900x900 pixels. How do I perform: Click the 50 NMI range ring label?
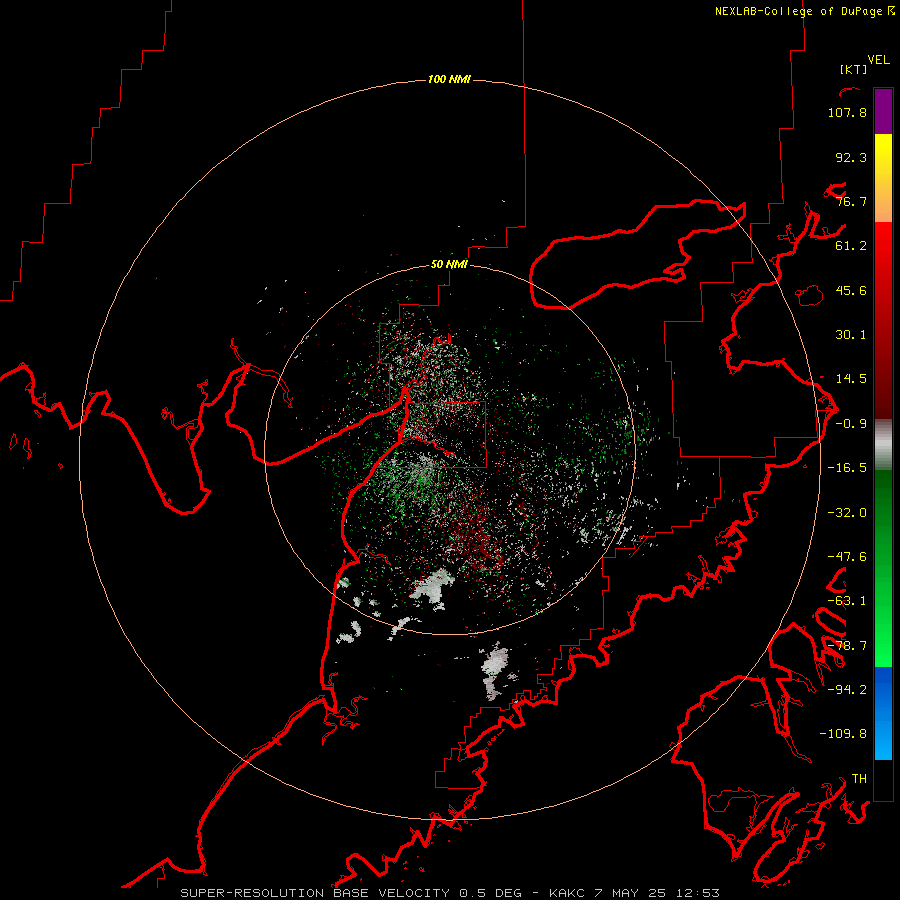(449, 265)
